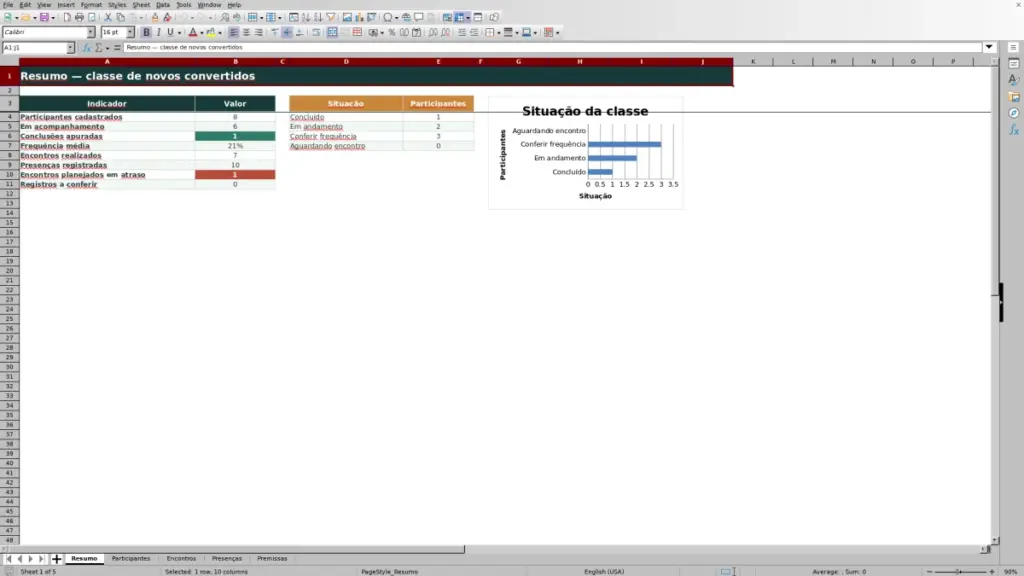
Task: Click the Insert Comment icon
Action: click(x=419, y=18)
